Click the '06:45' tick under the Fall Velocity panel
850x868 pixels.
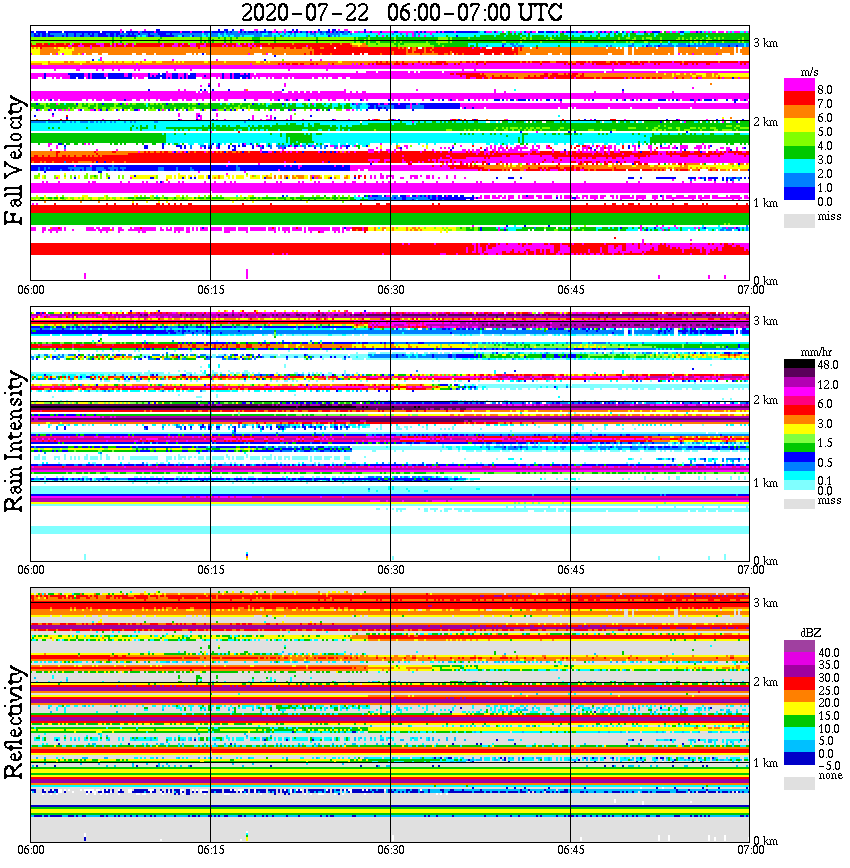click(571, 290)
